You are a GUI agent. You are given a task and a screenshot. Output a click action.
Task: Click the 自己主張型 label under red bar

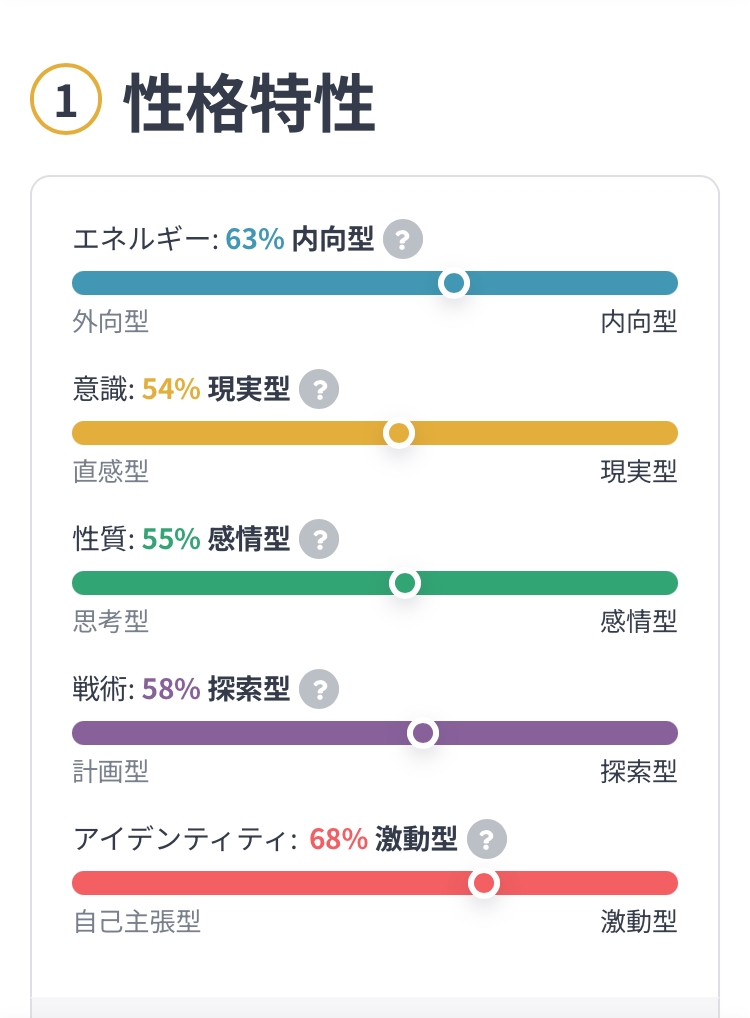click(137, 922)
